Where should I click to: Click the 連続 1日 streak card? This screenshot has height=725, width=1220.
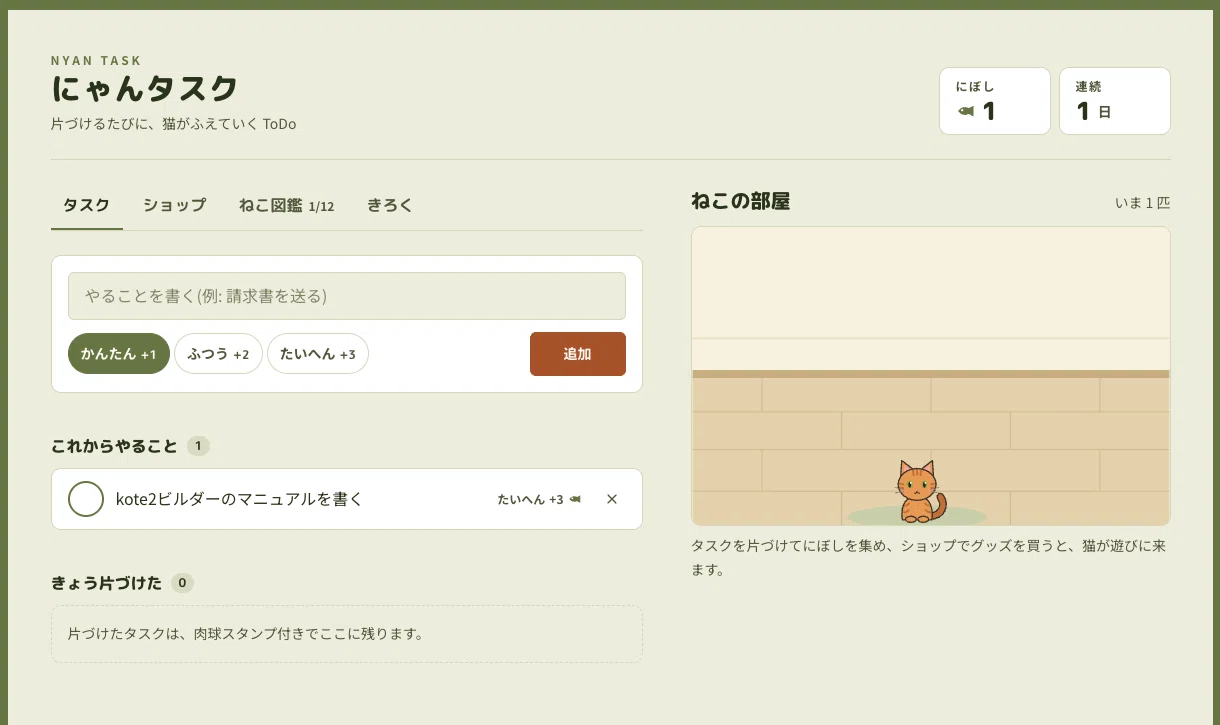[x=1115, y=101]
